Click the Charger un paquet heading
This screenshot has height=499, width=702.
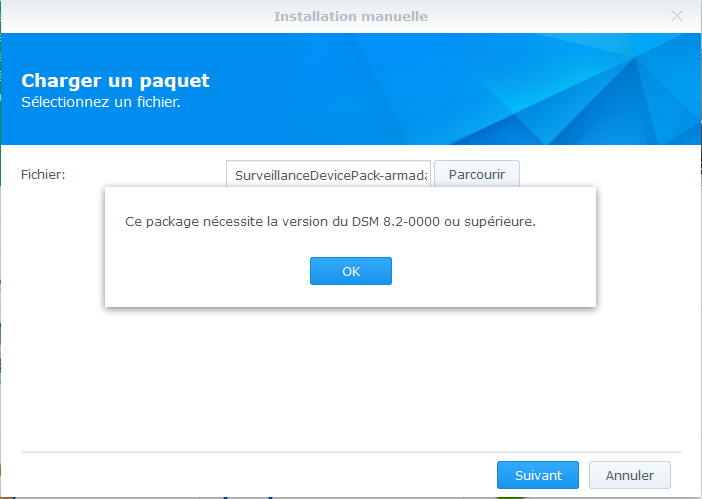click(115, 81)
